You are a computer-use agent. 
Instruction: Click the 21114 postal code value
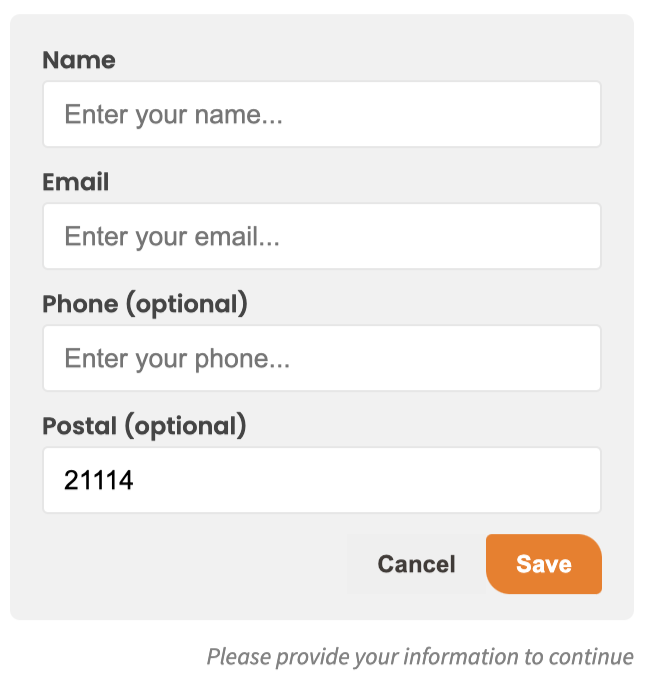click(99, 481)
